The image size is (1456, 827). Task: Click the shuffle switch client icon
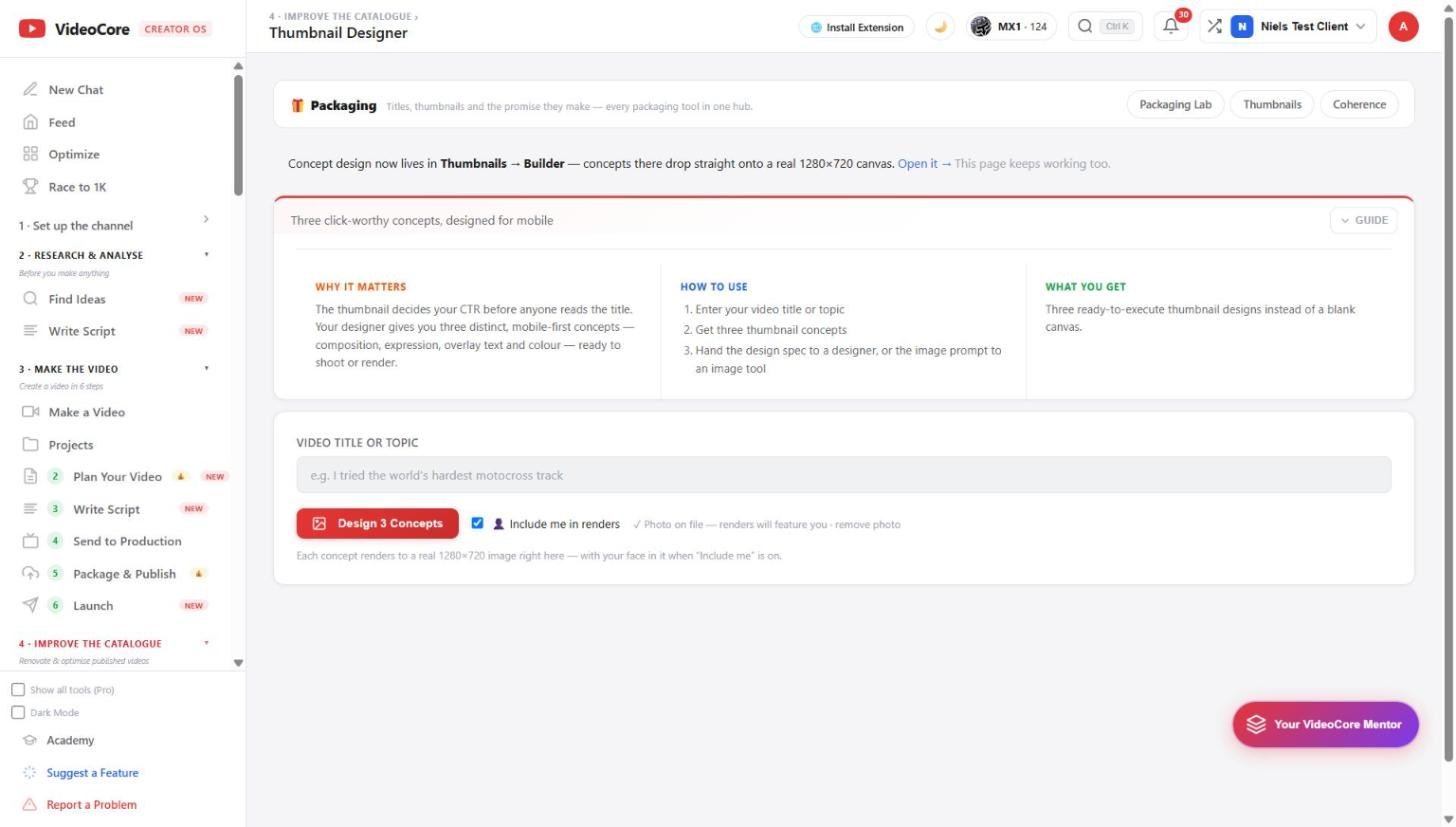[1214, 27]
